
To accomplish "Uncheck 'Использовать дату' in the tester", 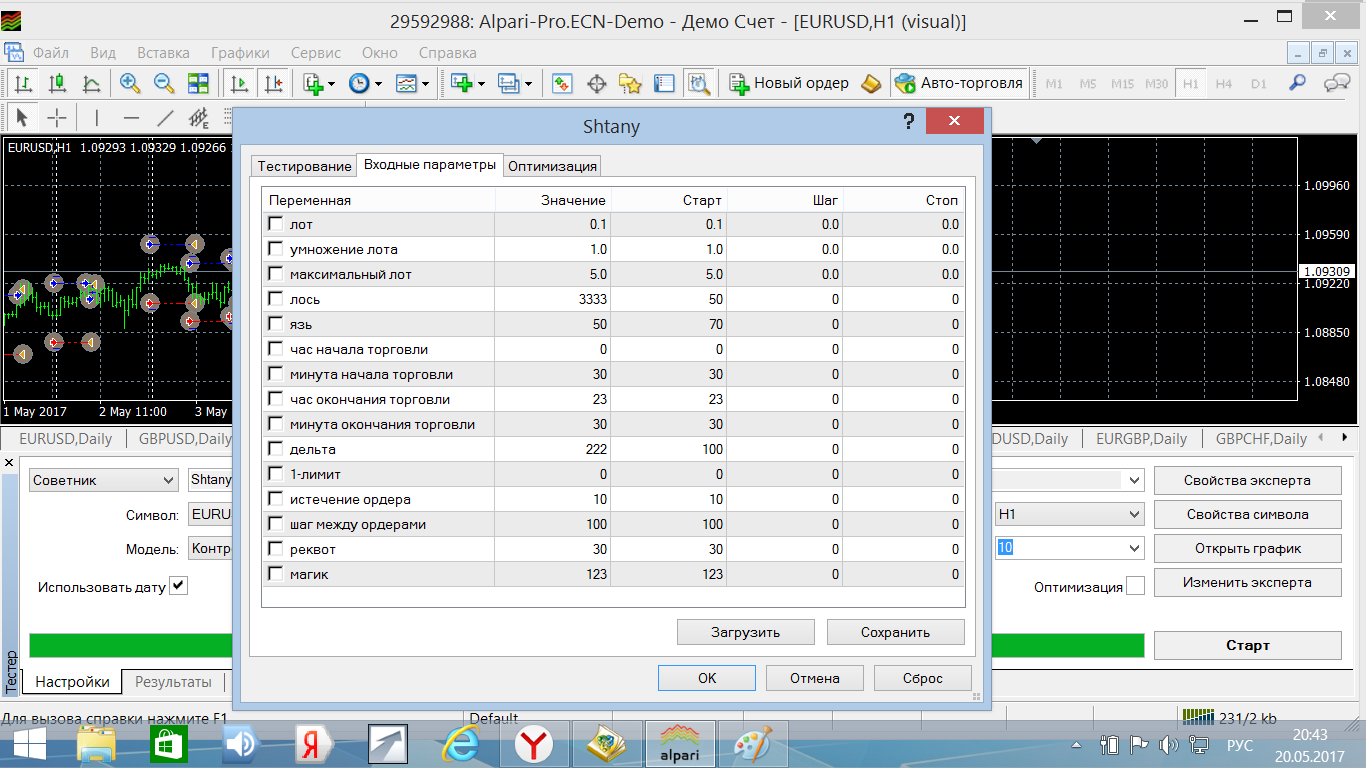I will pyautogui.click(x=179, y=586).
